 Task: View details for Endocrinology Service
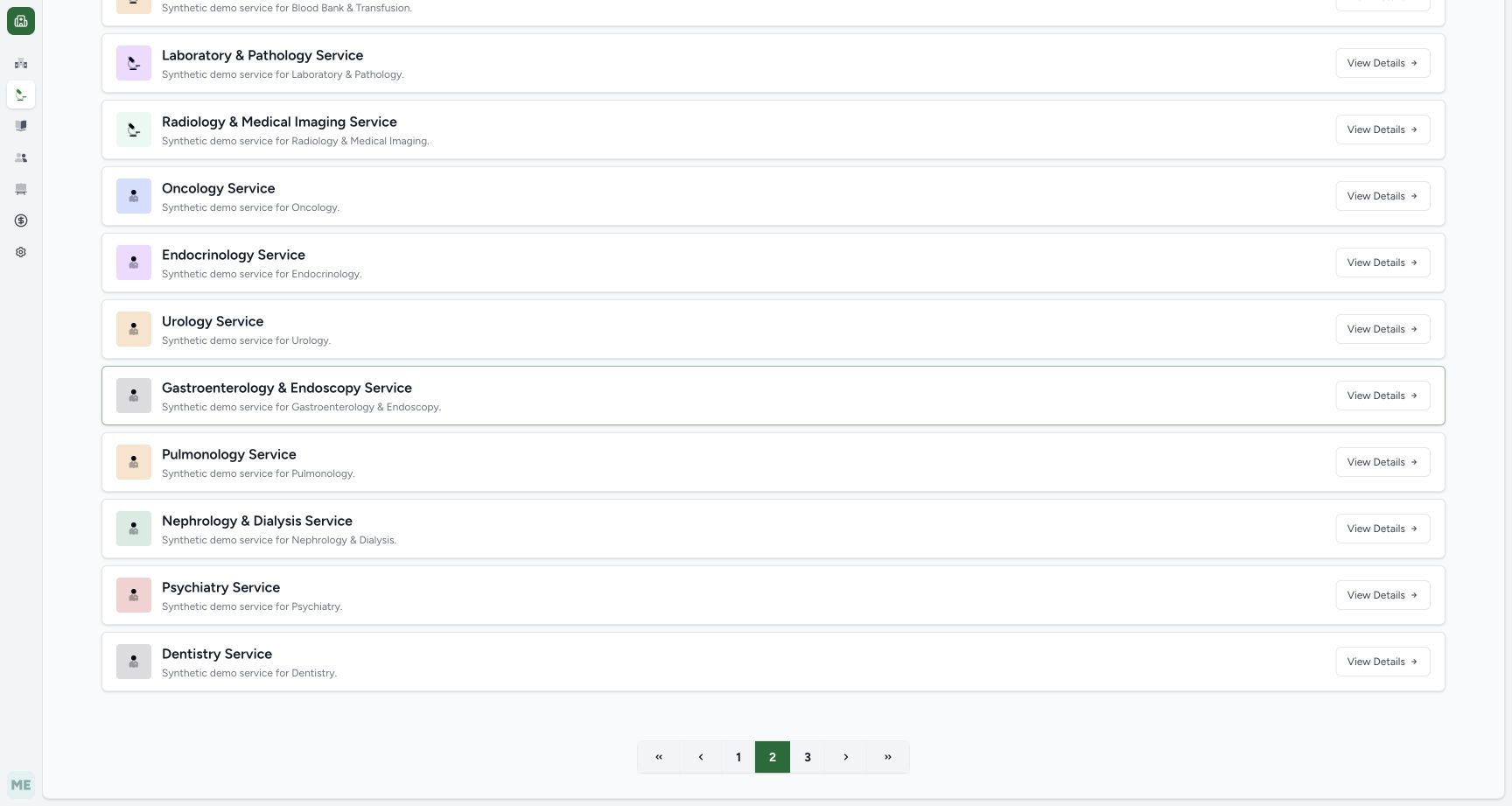pyautogui.click(x=1382, y=263)
